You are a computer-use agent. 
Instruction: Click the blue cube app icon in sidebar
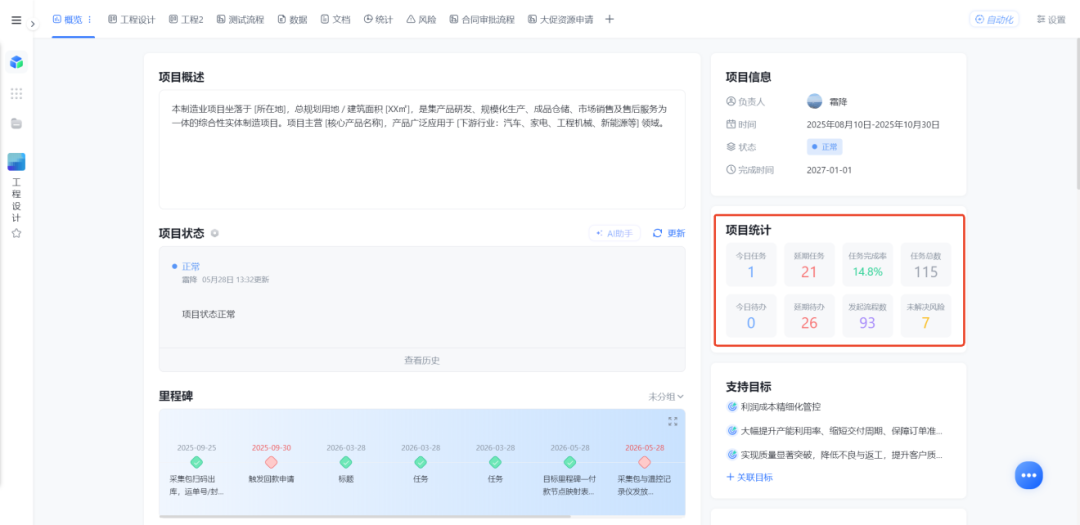coord(17,63)
